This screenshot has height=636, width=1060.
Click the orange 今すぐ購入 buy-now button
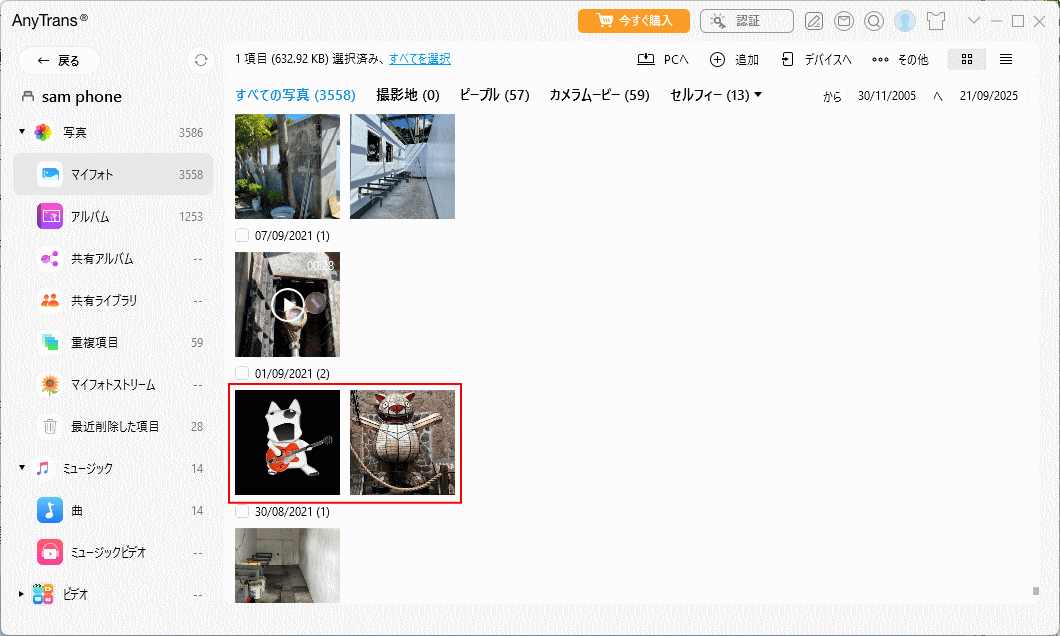click(x=633, y=21)
